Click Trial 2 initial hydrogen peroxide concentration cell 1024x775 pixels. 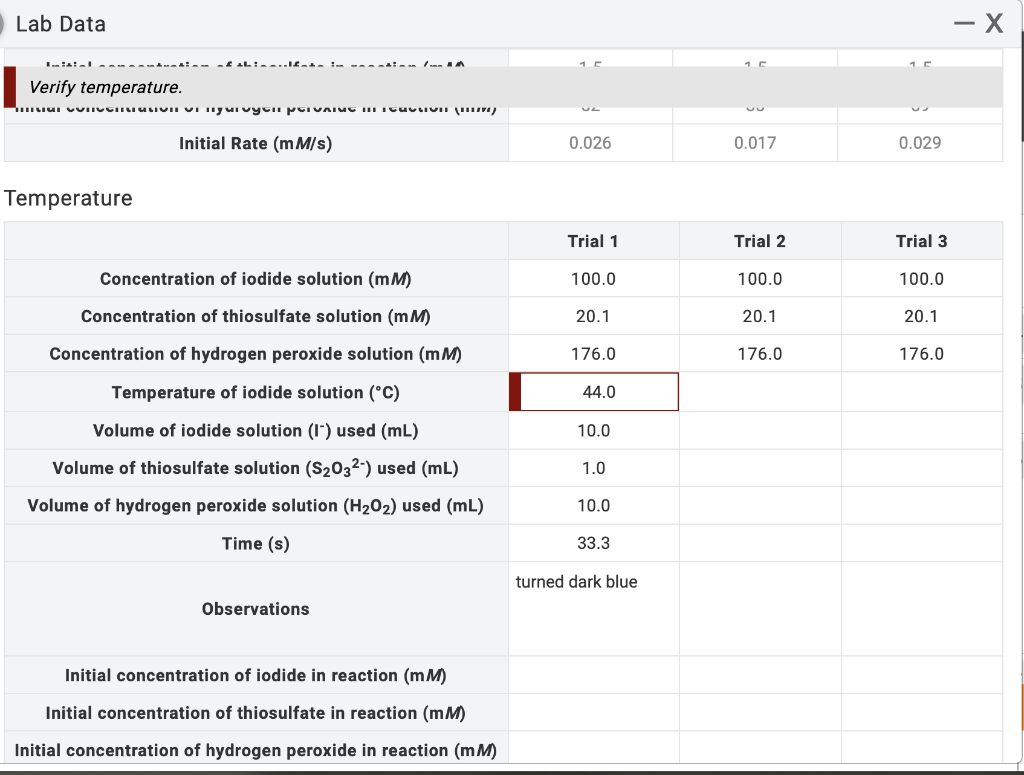[760, 748]
